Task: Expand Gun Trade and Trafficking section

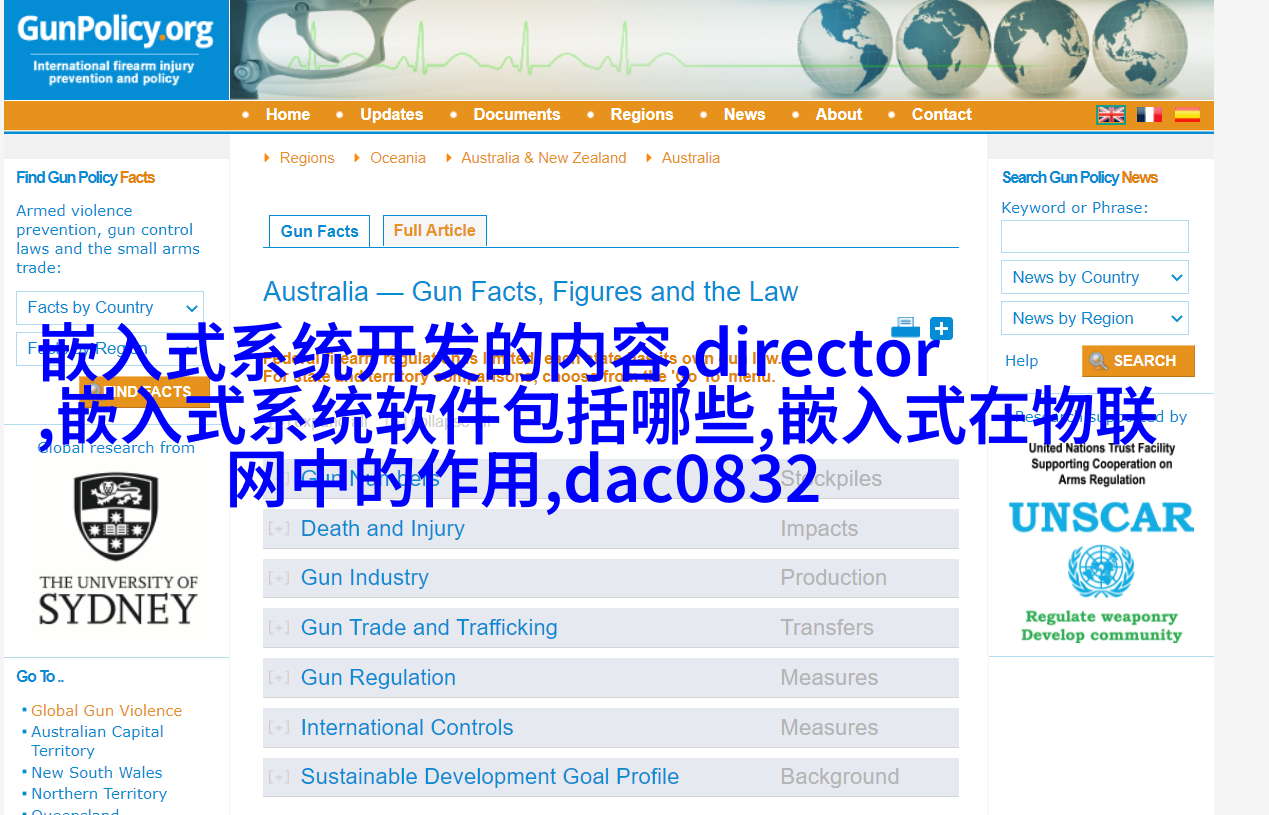Action: 428,628
